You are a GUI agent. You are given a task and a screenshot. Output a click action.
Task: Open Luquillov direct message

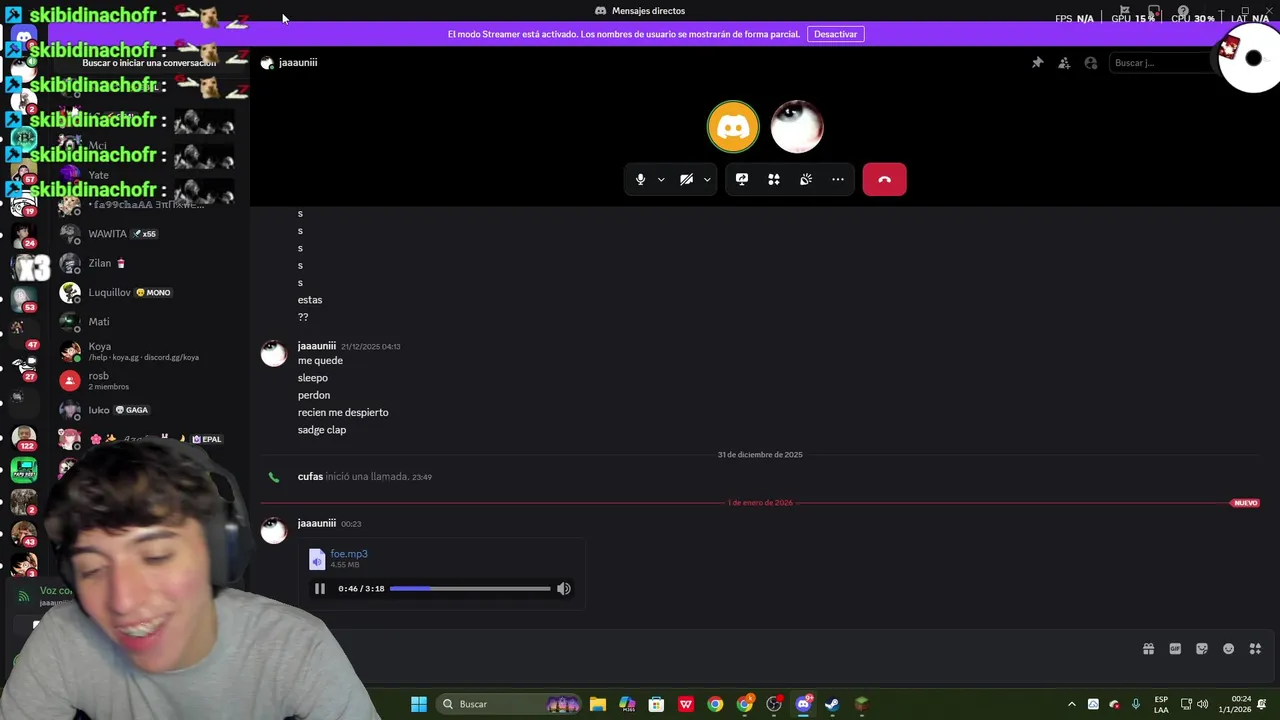[x=148, y=292]
